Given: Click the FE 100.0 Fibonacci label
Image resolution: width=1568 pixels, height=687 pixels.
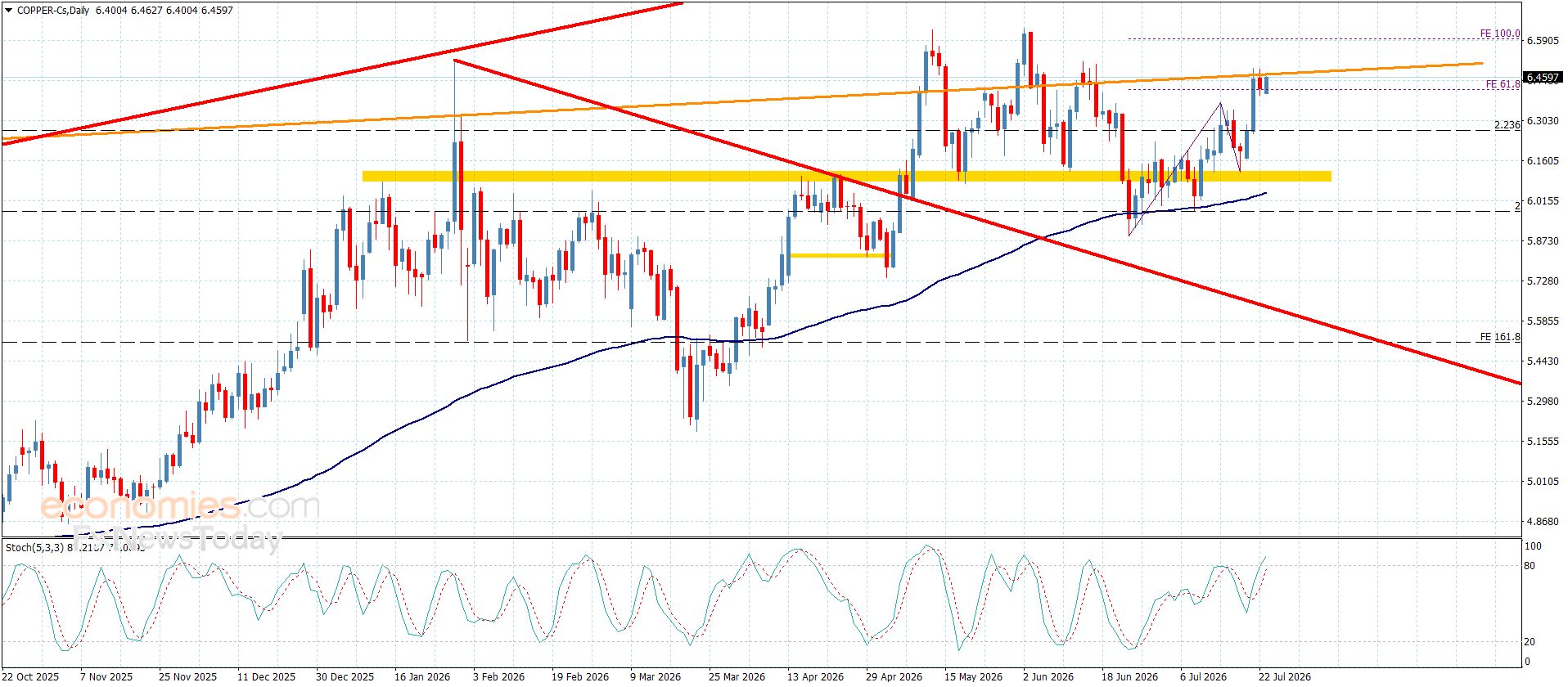Looking at the screenshot, I should click(x=1499, y=34).
